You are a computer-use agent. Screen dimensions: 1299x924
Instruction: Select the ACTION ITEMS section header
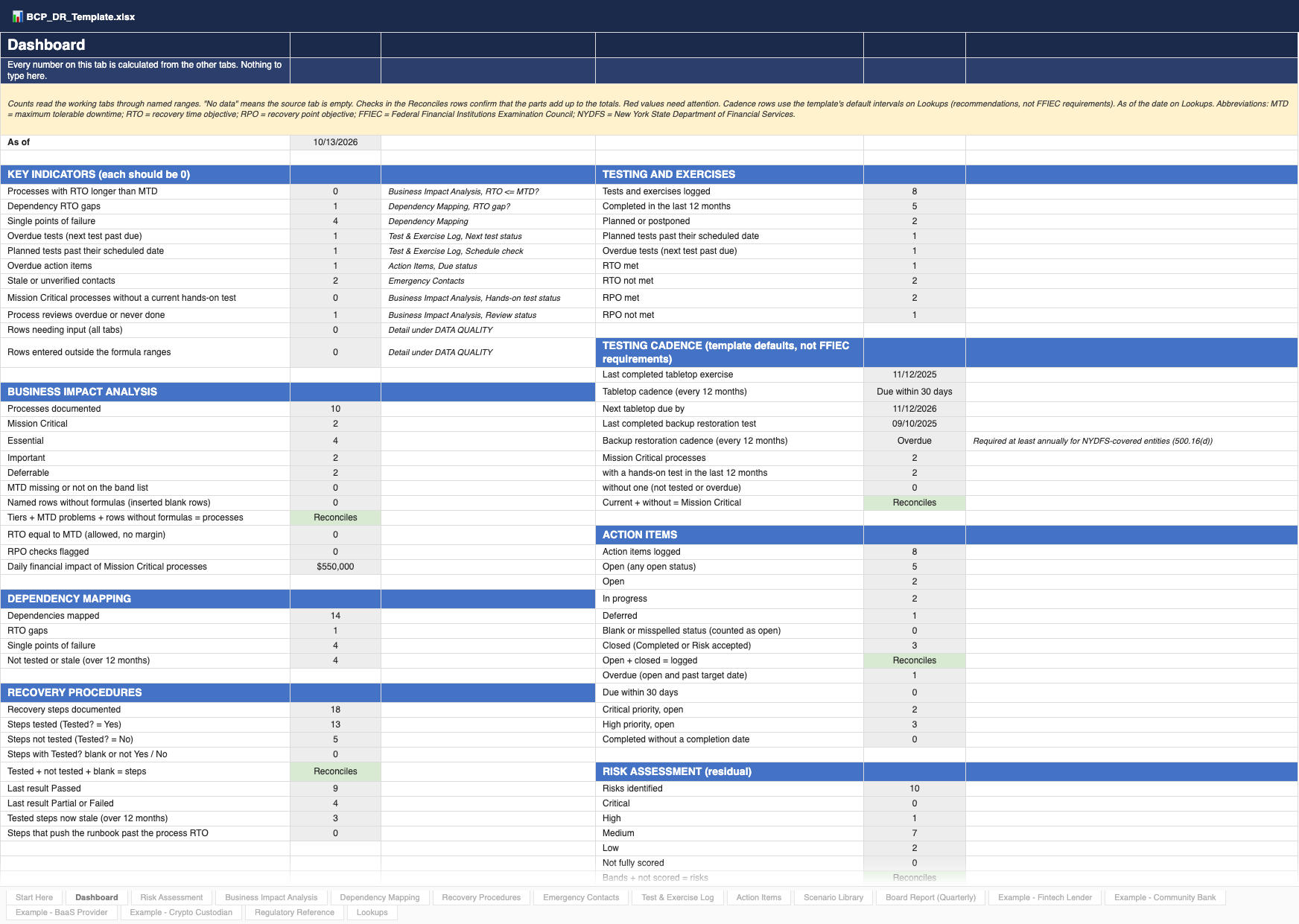pos(729,535)
